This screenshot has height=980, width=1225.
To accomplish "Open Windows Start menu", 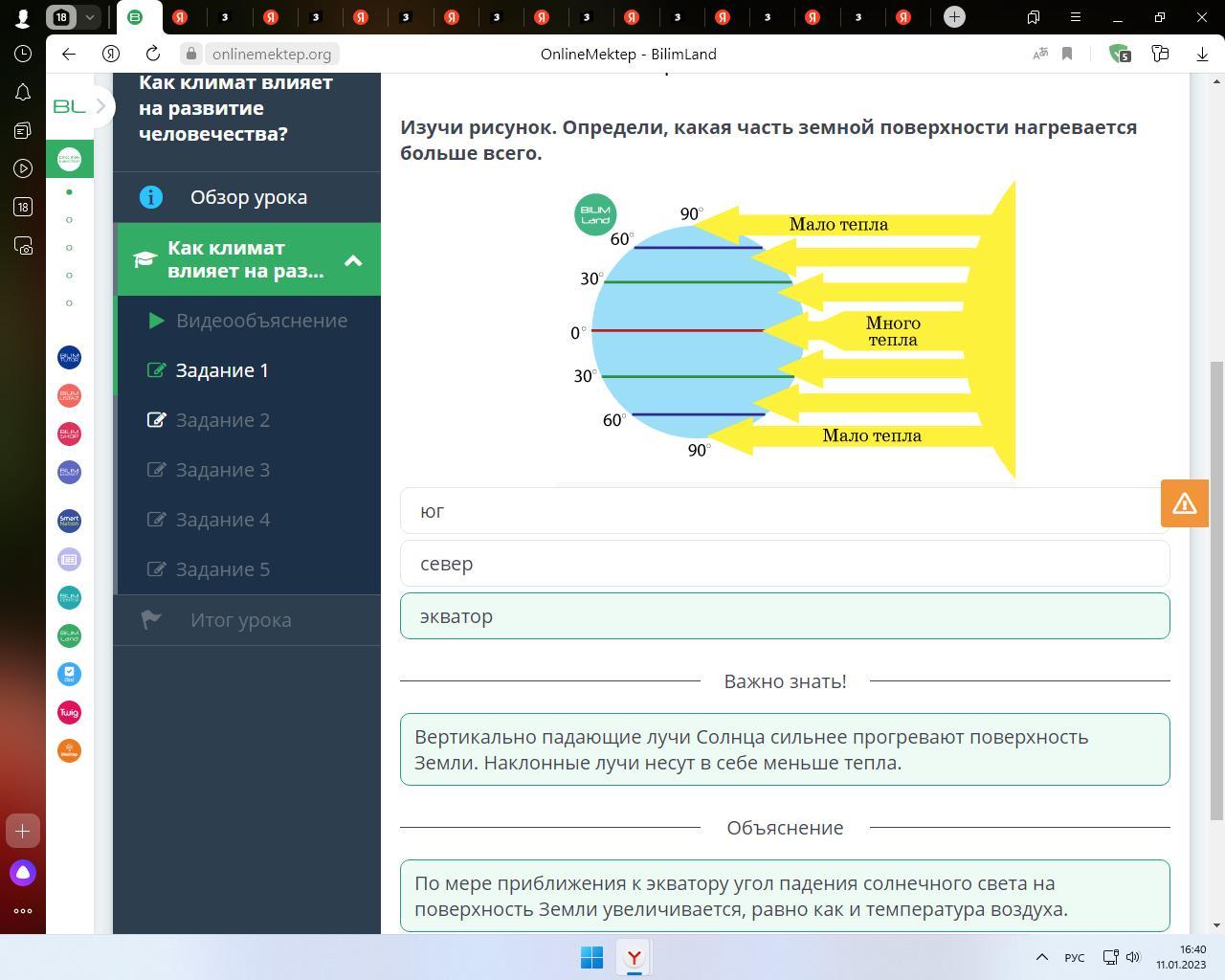I will point(591,957).
